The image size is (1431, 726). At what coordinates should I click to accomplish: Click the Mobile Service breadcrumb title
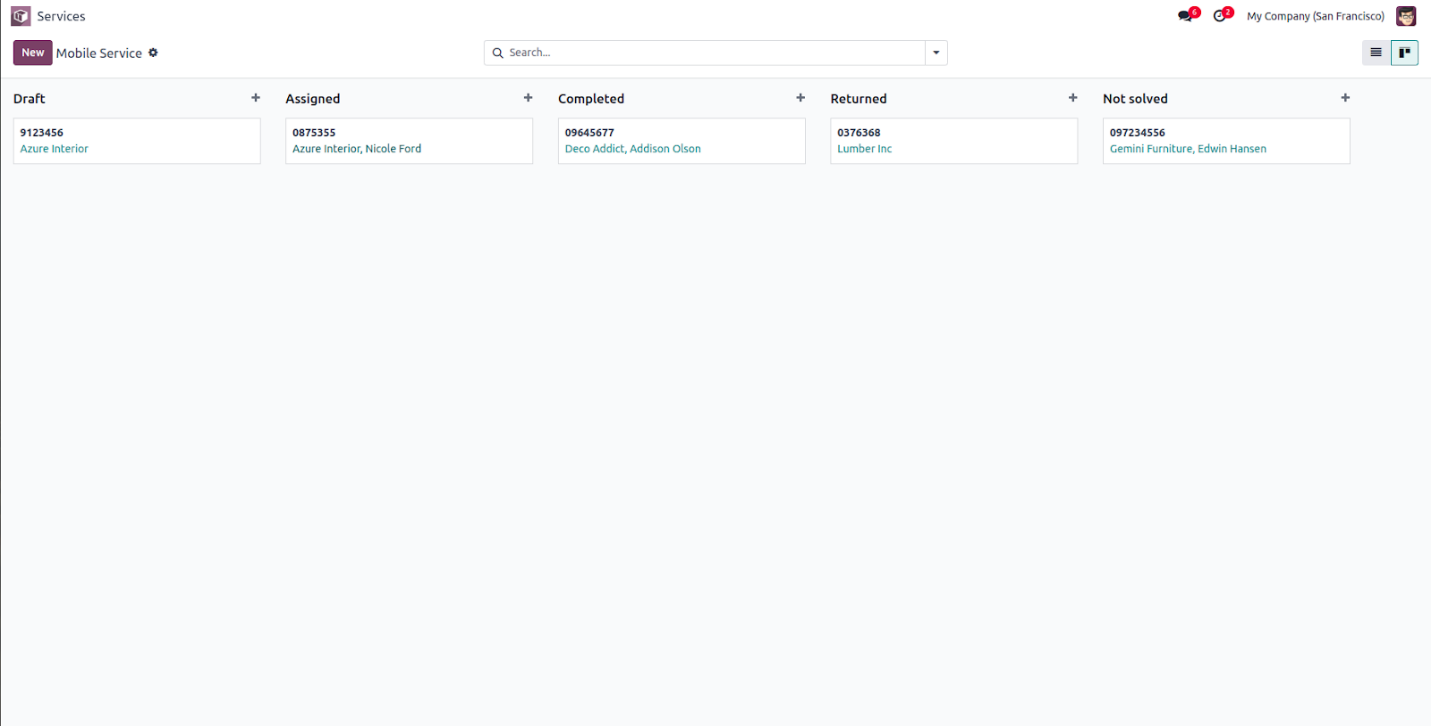click(99, 53)
